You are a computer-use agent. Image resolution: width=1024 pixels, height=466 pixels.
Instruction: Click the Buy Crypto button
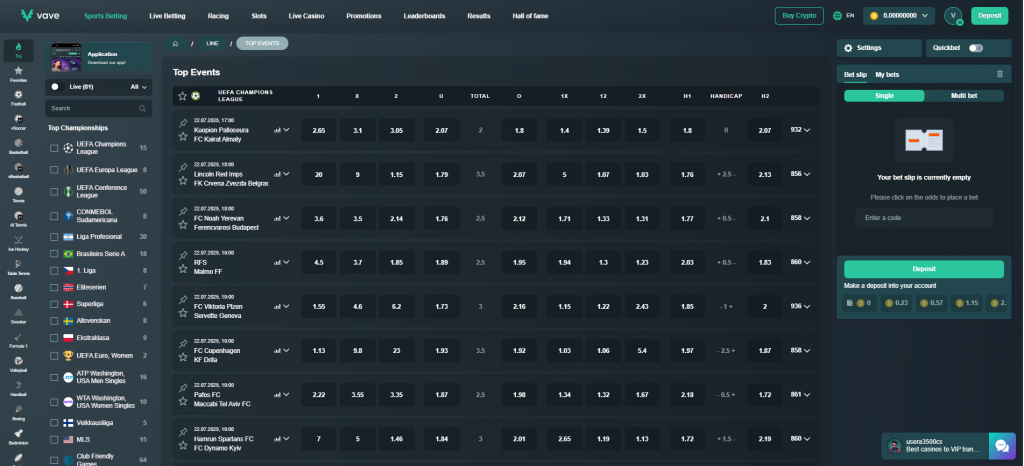click(x=799, y=16)
